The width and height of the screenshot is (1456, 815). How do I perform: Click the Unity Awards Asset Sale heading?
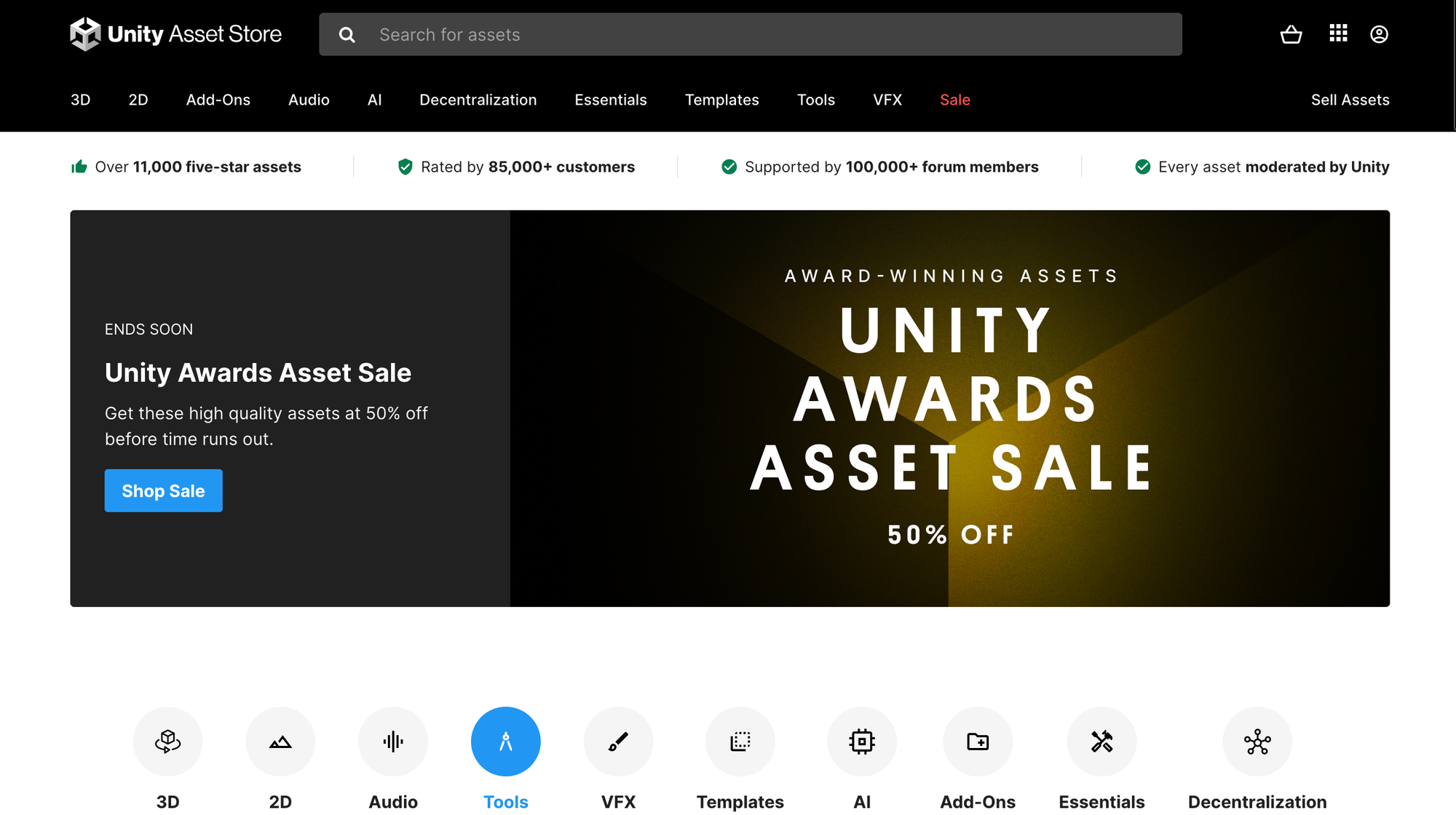pos(258,373)
